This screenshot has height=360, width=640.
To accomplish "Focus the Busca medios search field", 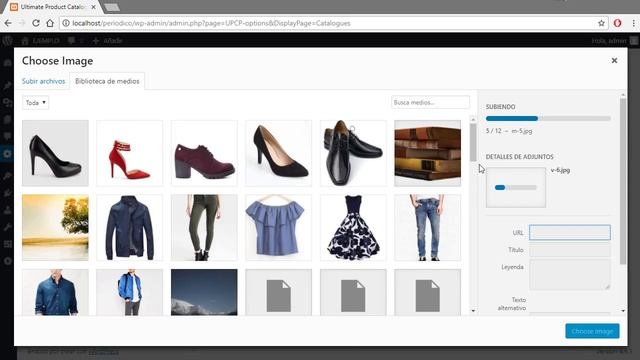I will click(430, 102).
